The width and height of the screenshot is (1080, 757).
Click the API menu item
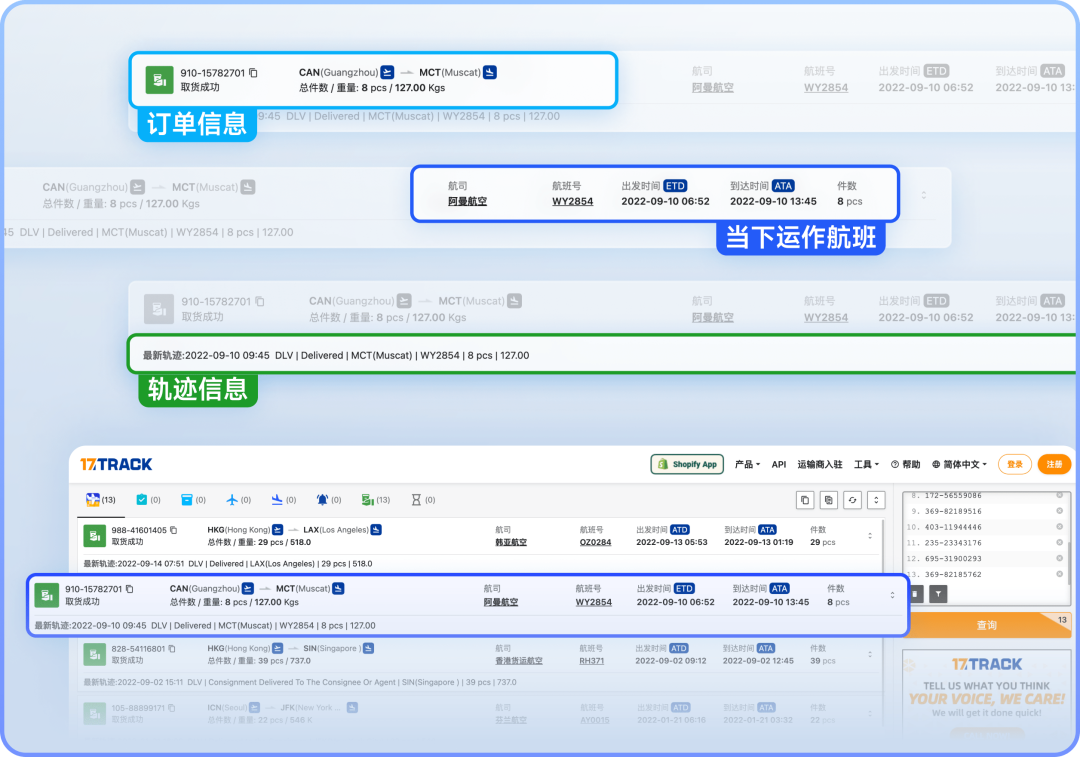point(779,464)
